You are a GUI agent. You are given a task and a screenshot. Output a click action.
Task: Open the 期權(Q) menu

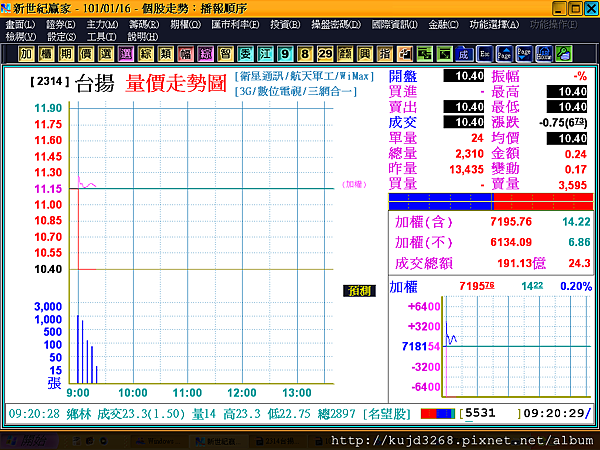point(185,24)
